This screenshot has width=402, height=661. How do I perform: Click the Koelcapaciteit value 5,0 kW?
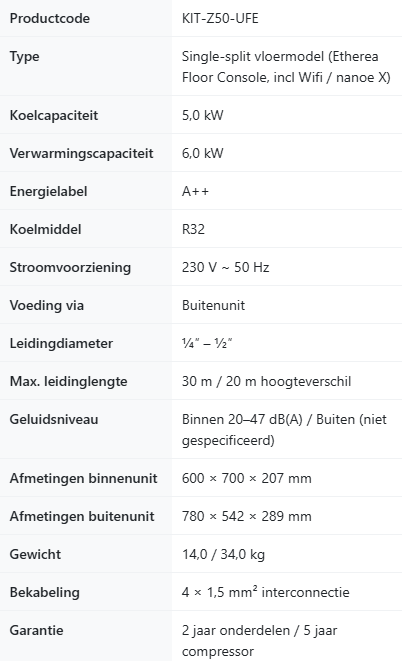203,116
